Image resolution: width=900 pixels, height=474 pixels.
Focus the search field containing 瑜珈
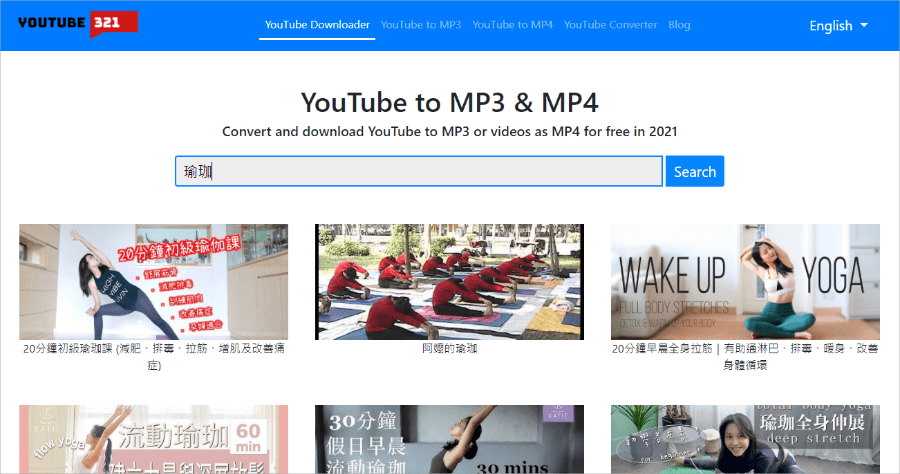[419, 171]
